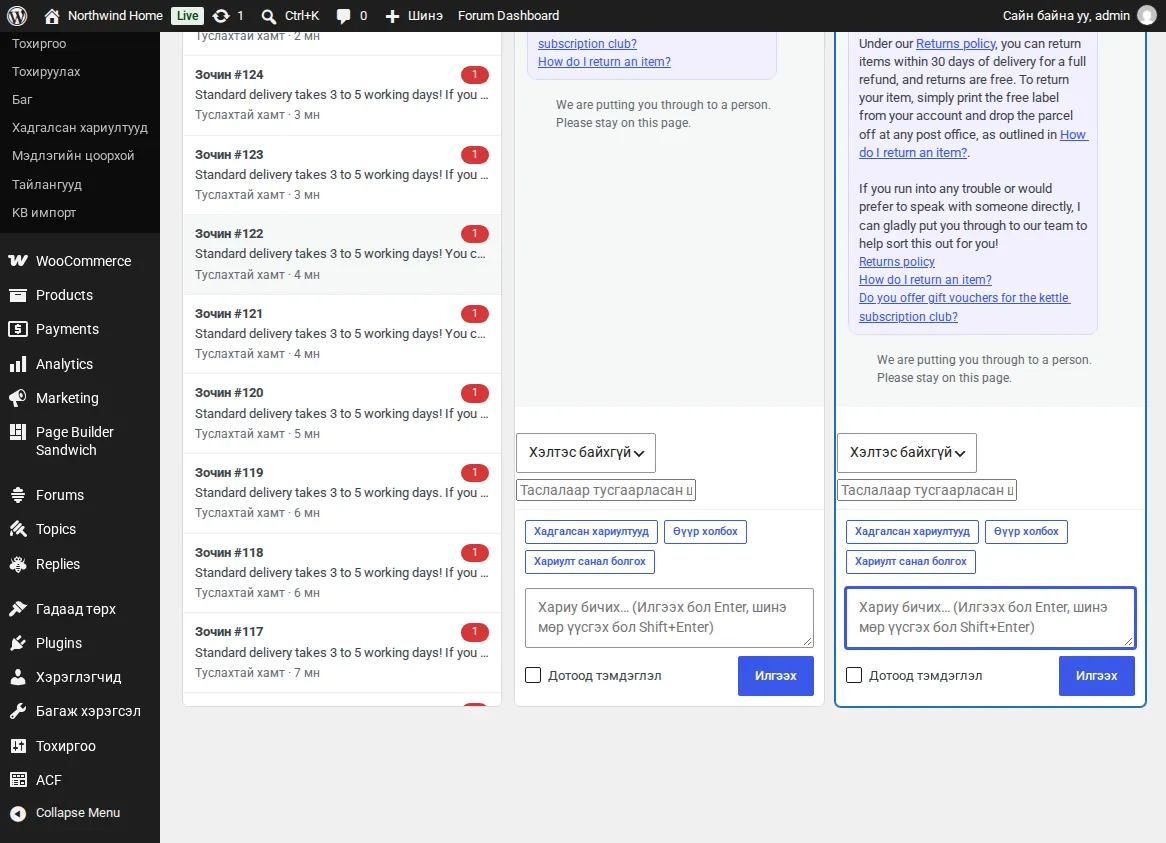Viewport: 1166px width, 843px height.
Task: Open the Баг submenu item
Action: 22,100
